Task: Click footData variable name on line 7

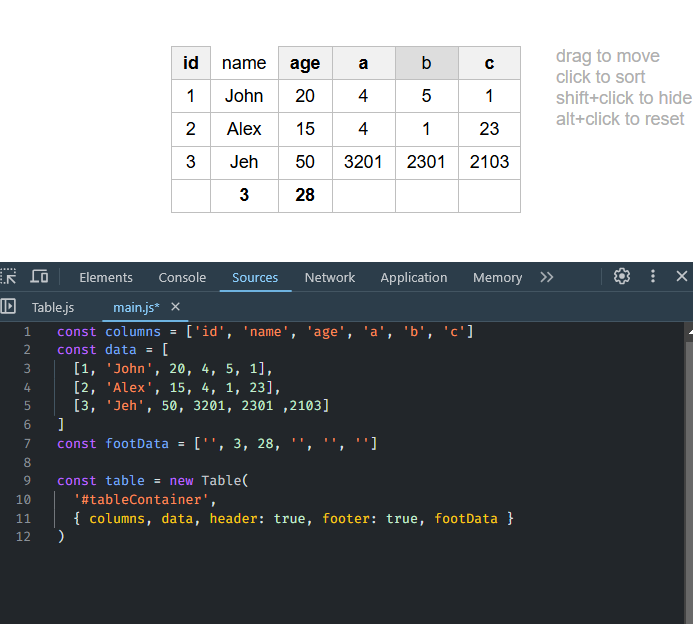Action: coord(137,443)
